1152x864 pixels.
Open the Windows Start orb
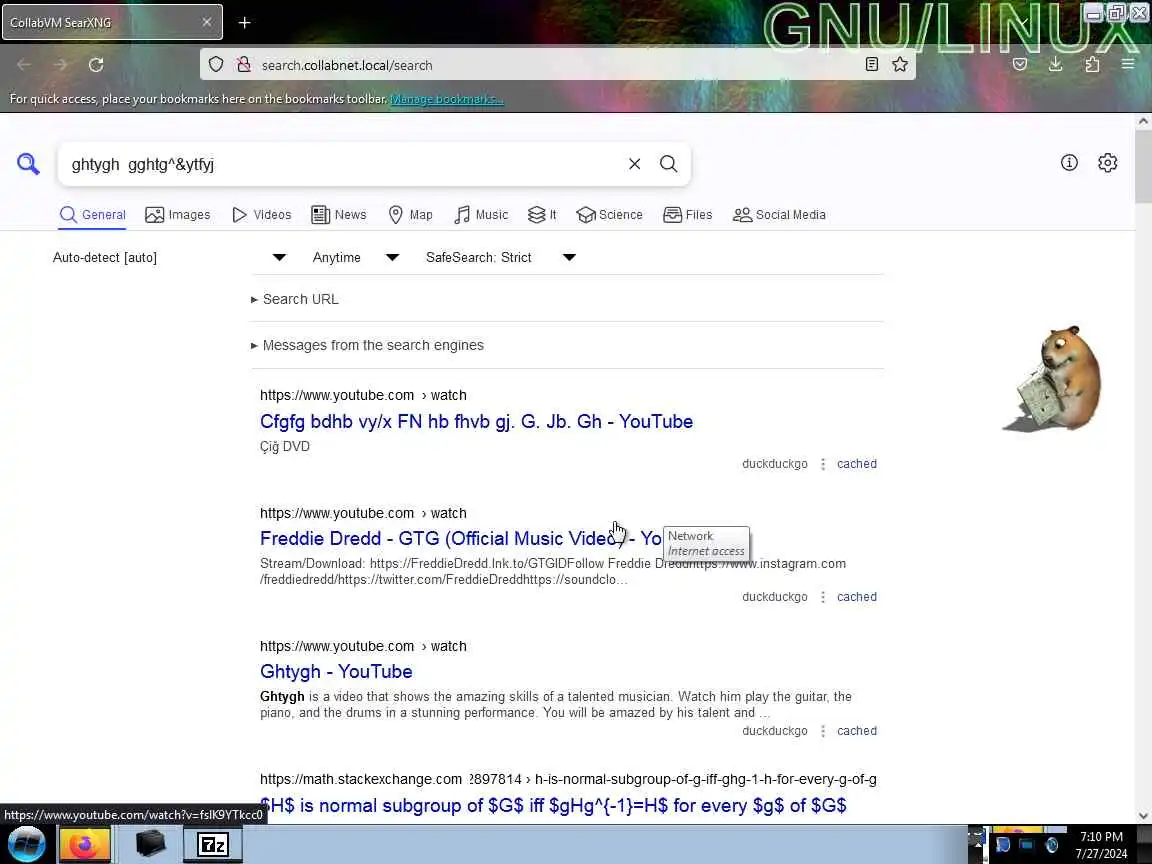26,844
